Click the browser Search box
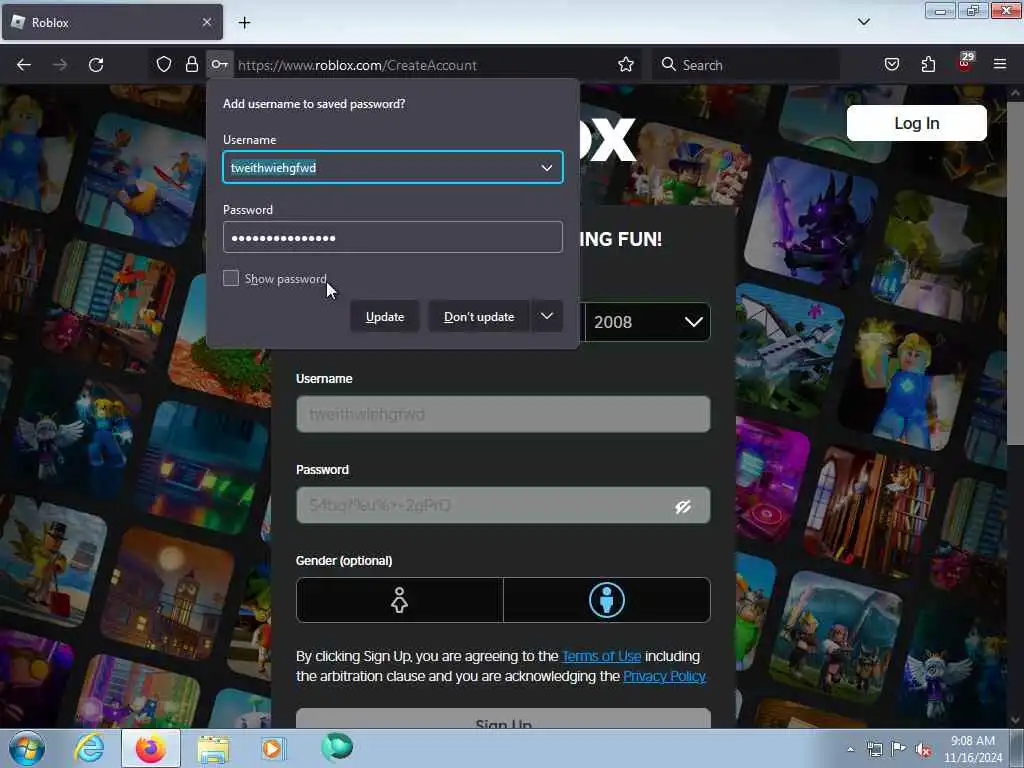1024x768 pixels. [x=746, y=65]
